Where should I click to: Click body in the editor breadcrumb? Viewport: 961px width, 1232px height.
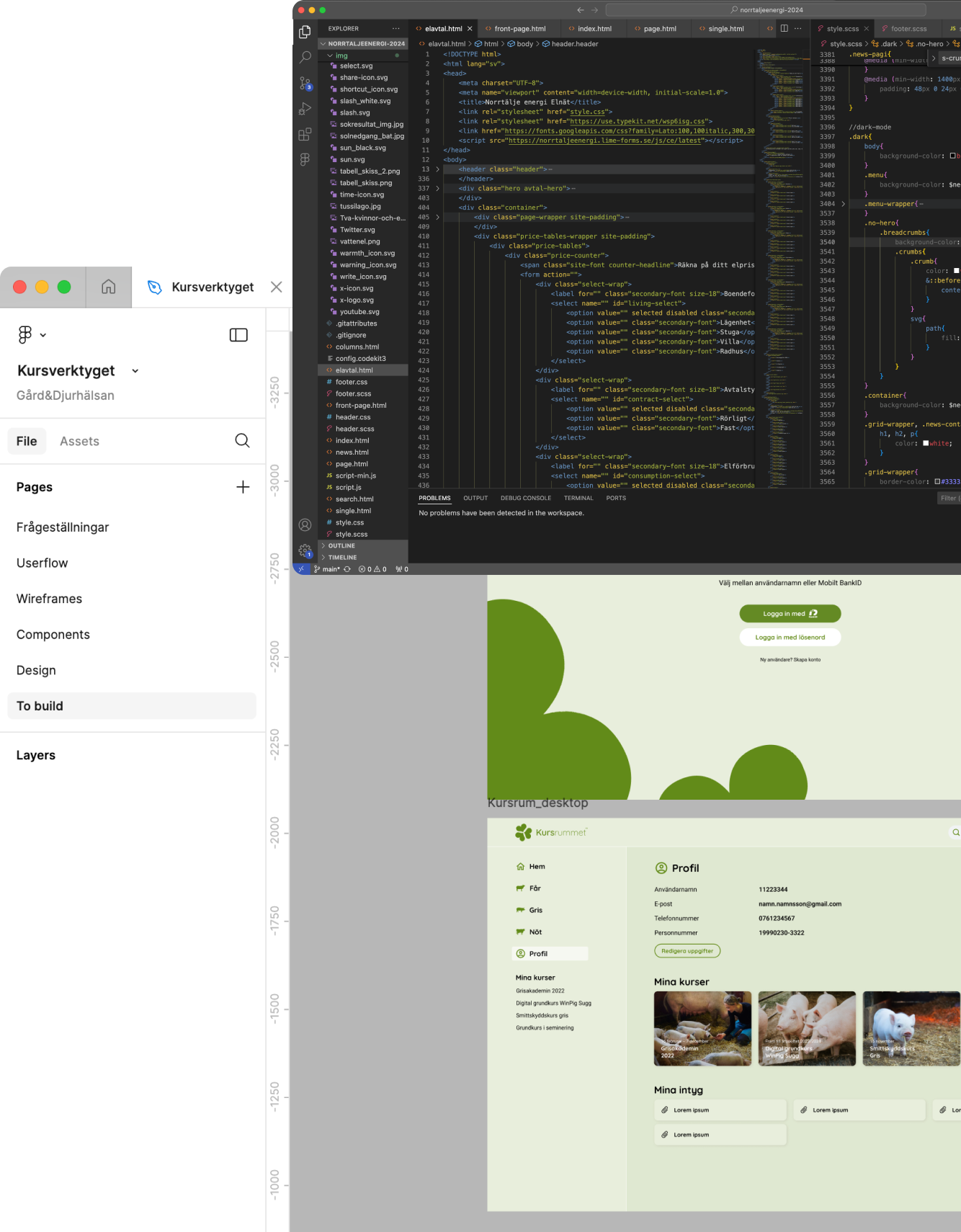tap(525, 44)
